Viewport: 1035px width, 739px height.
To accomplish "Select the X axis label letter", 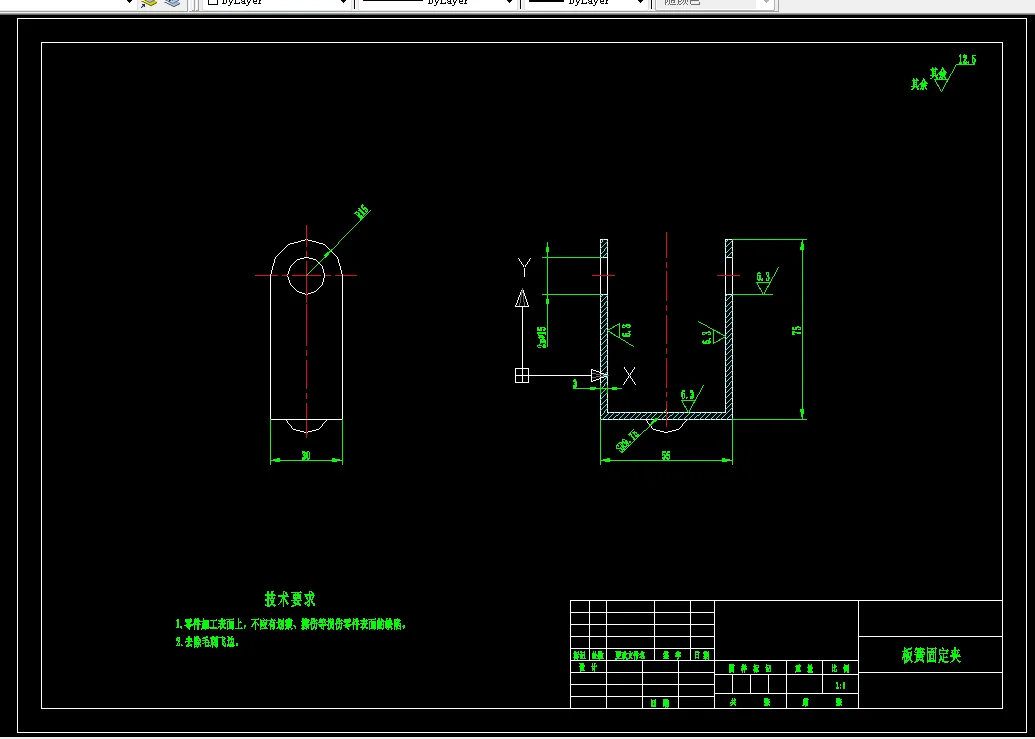I will (630, 377).
